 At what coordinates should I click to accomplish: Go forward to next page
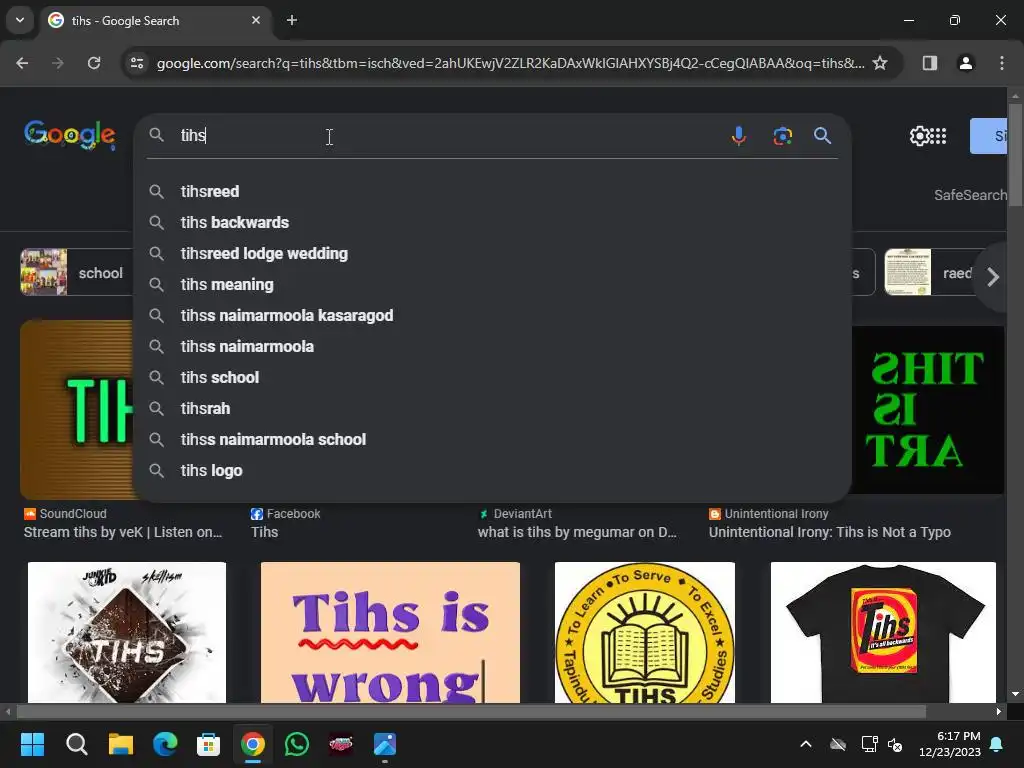click(x=57, y=63)
